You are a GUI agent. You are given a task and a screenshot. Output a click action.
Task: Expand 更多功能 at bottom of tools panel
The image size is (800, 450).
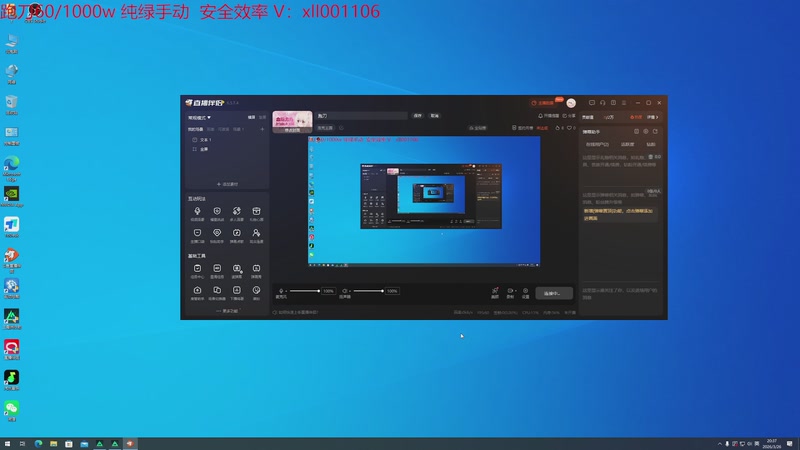click(227, 311)
